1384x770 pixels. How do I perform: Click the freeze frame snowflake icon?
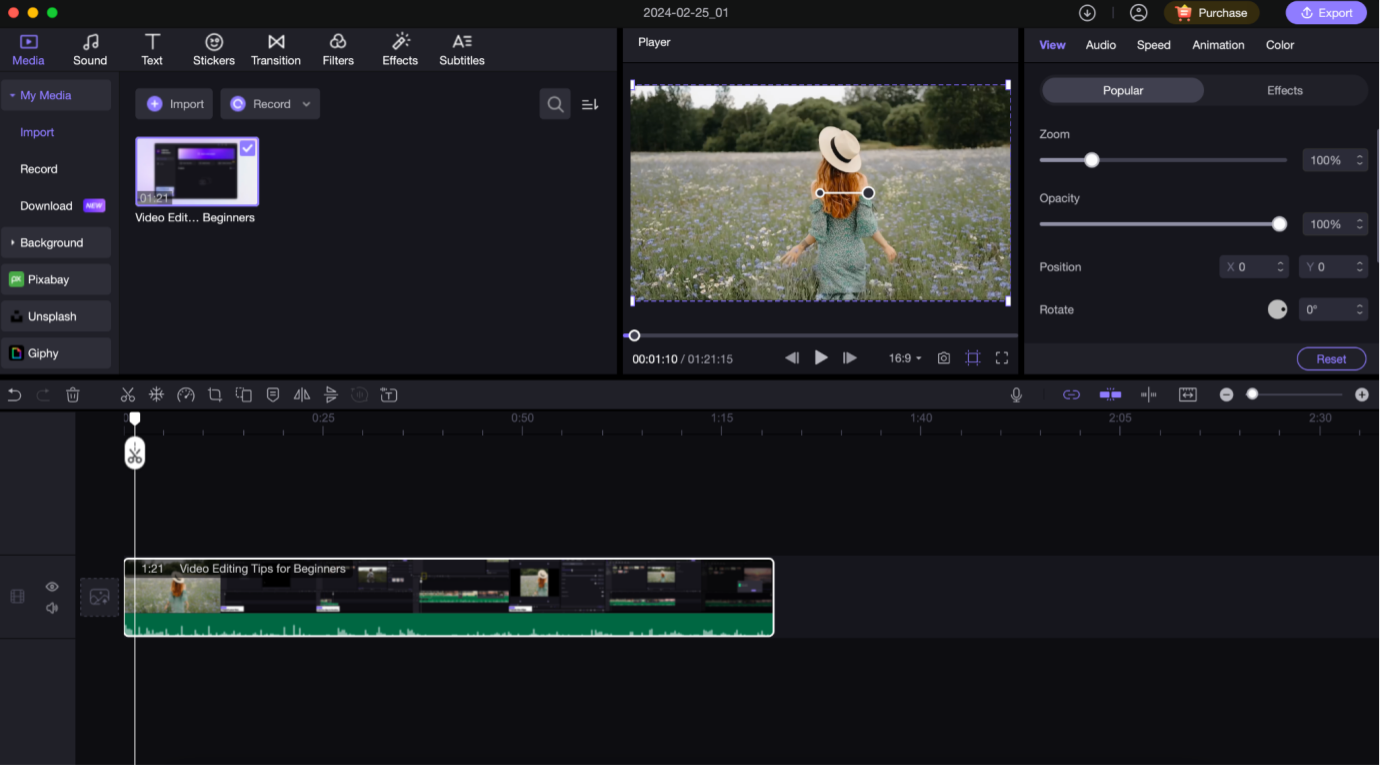click(x=156, y=396)
